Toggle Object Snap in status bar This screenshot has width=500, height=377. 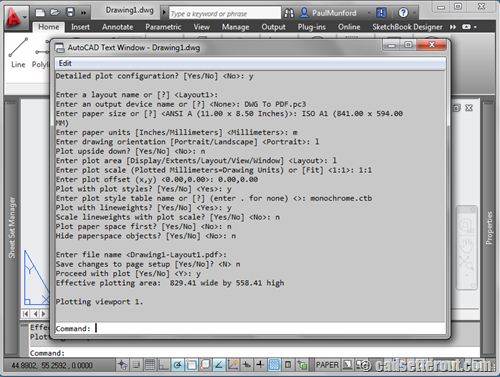(x=192, y=365)
